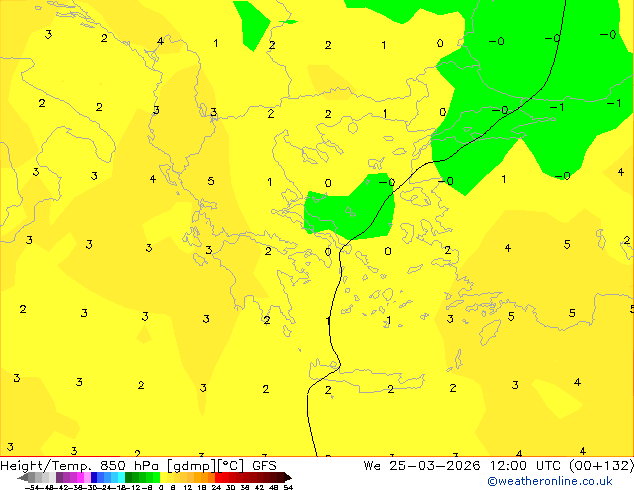Click the 12:00 UTC time text

pyautogui.click(x=525, y=465)
